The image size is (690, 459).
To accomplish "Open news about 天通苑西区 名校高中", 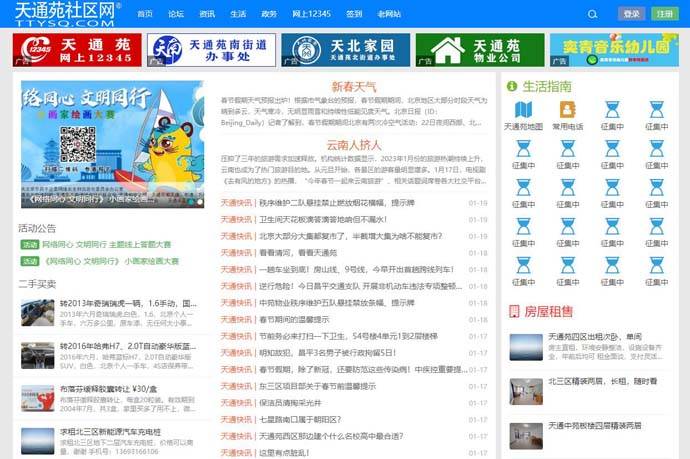I will [331, 437].
